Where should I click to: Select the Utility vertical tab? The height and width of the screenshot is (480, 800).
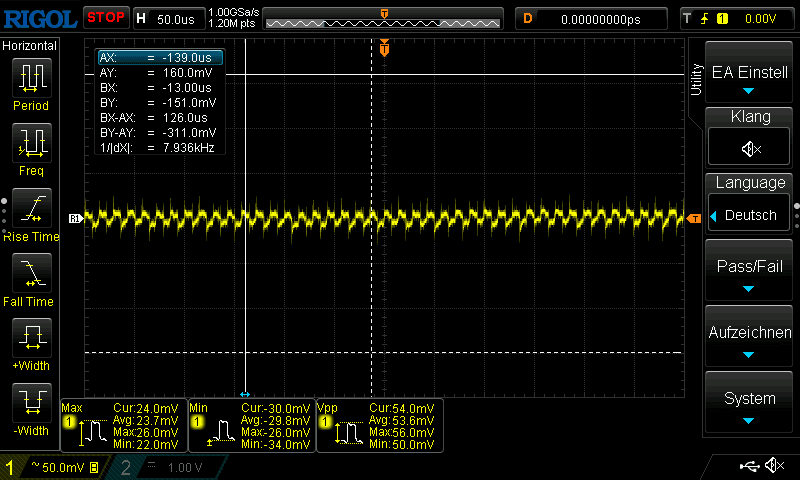point(695,80)
